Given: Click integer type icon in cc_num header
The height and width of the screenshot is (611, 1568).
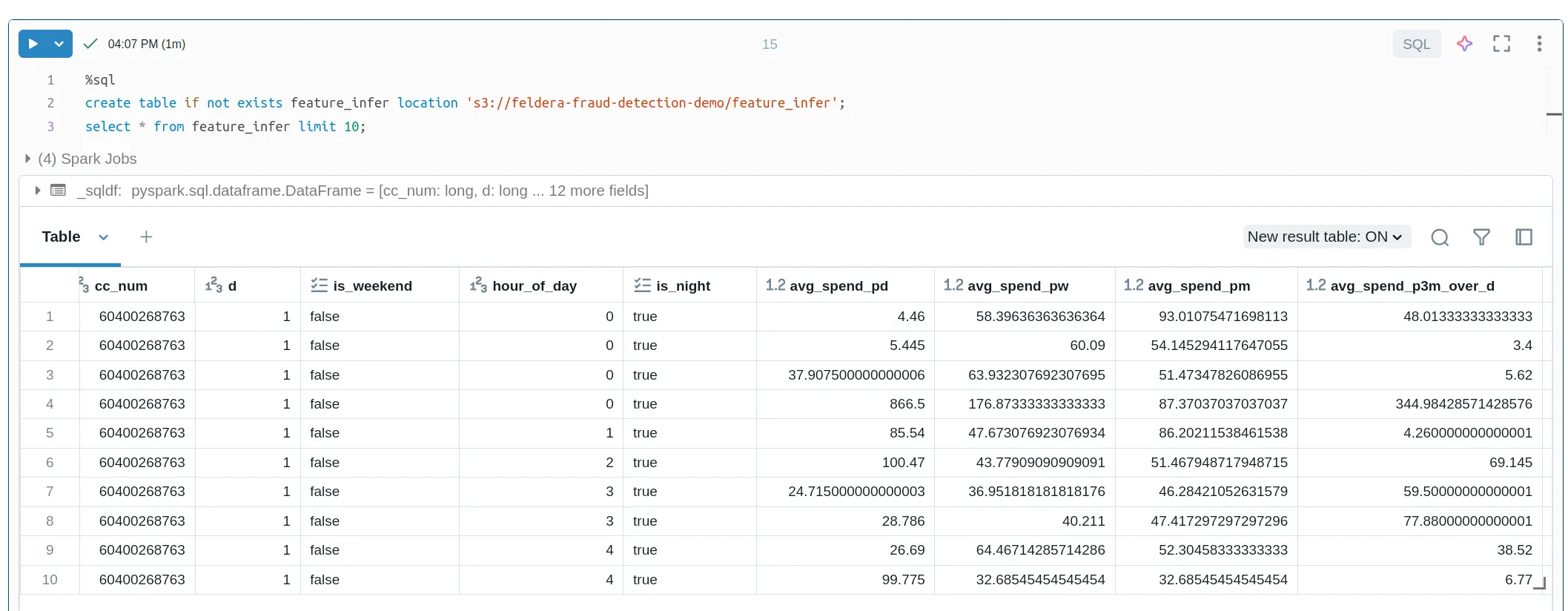Looking at the screenshot, I should tap(84, 285).
